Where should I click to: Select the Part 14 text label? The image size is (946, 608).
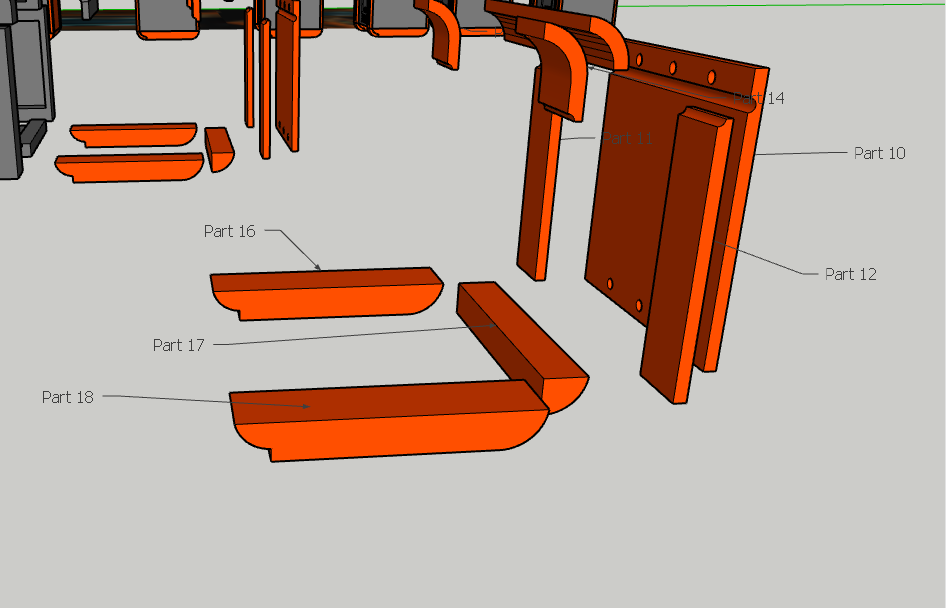click(x=760, y=98)
